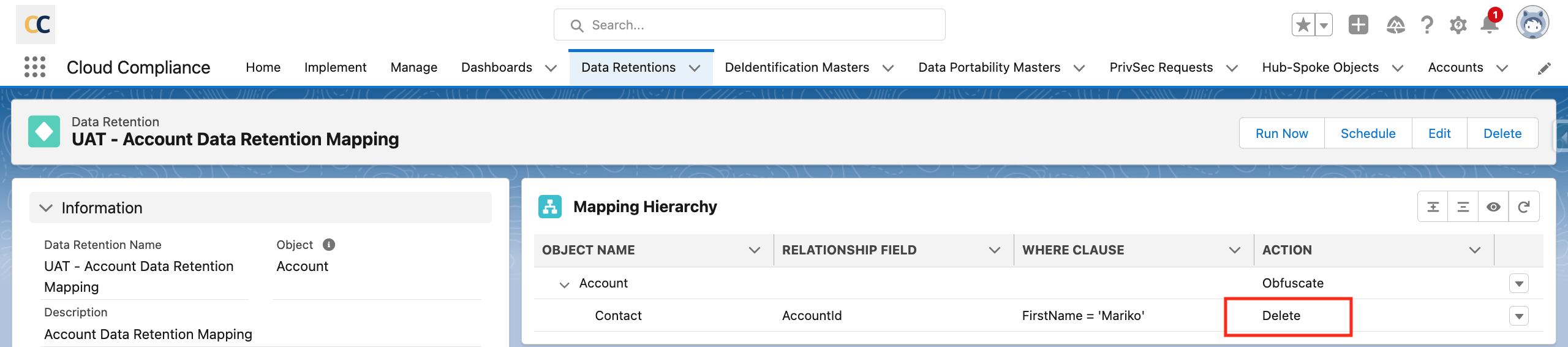Screen dimensions: 1568x347
Task: Click the Help question mark icon
Action: (x=1427, y=25)
